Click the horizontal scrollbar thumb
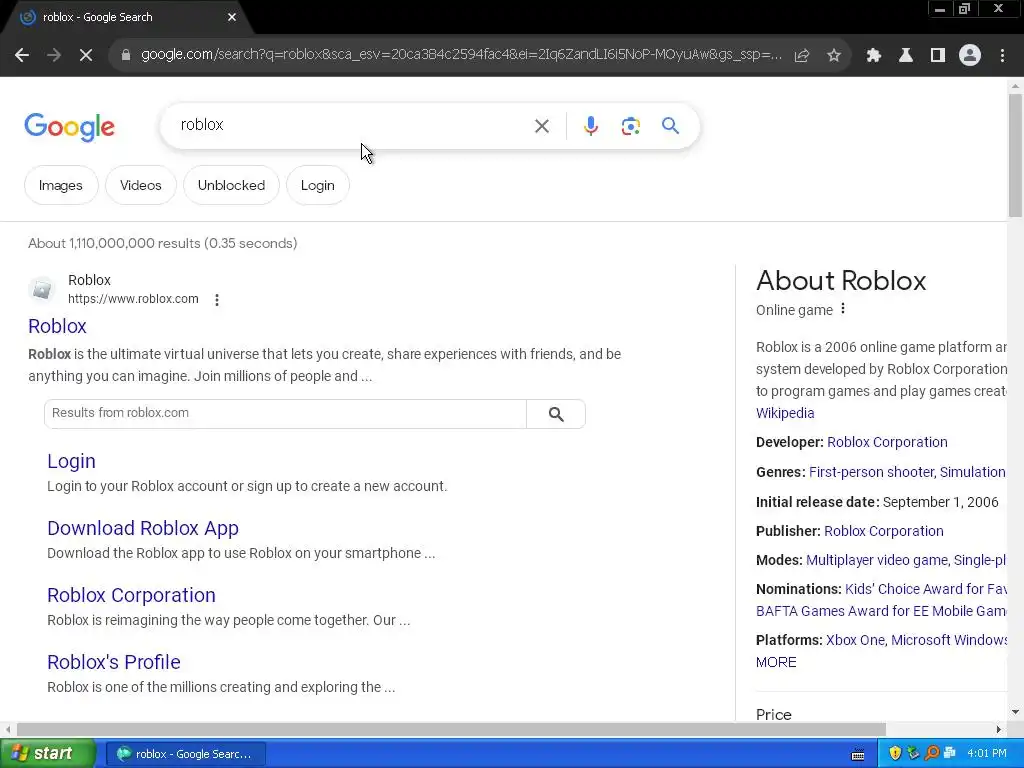Image resolution: width=1024 pixels, height=768 pixels. [x=451, y=729]
